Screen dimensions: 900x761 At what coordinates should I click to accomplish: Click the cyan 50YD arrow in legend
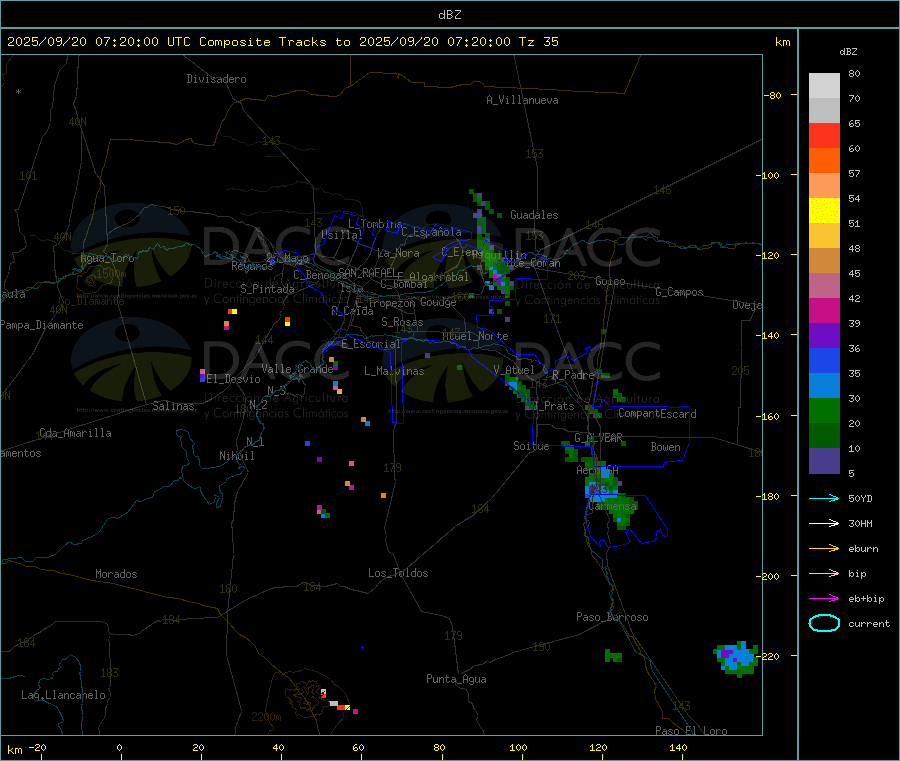pos(824,498)
